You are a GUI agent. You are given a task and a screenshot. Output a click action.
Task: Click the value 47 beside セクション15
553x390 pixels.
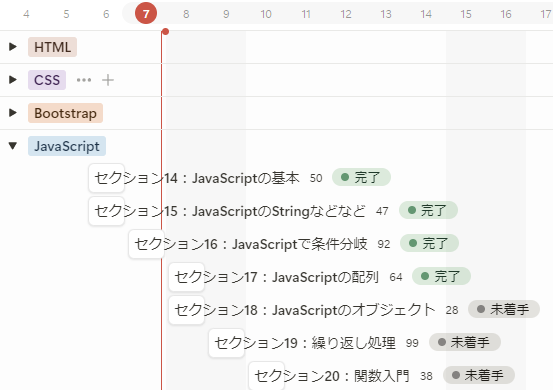point(382,211)
